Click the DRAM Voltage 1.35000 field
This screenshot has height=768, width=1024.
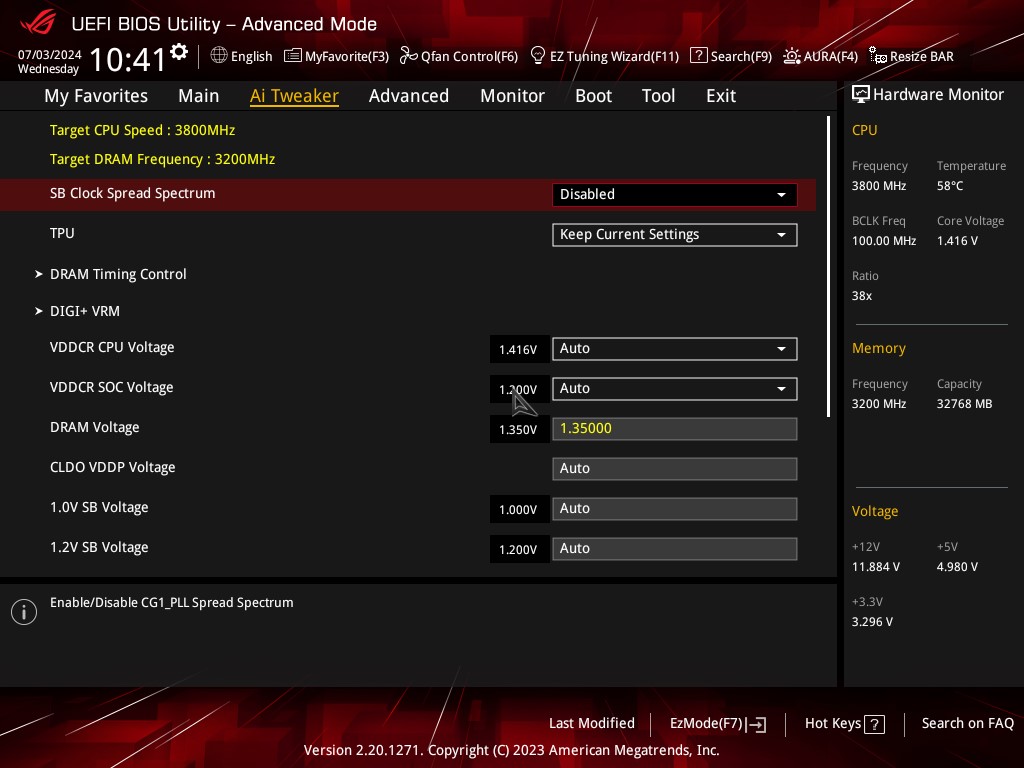(675, 429)
